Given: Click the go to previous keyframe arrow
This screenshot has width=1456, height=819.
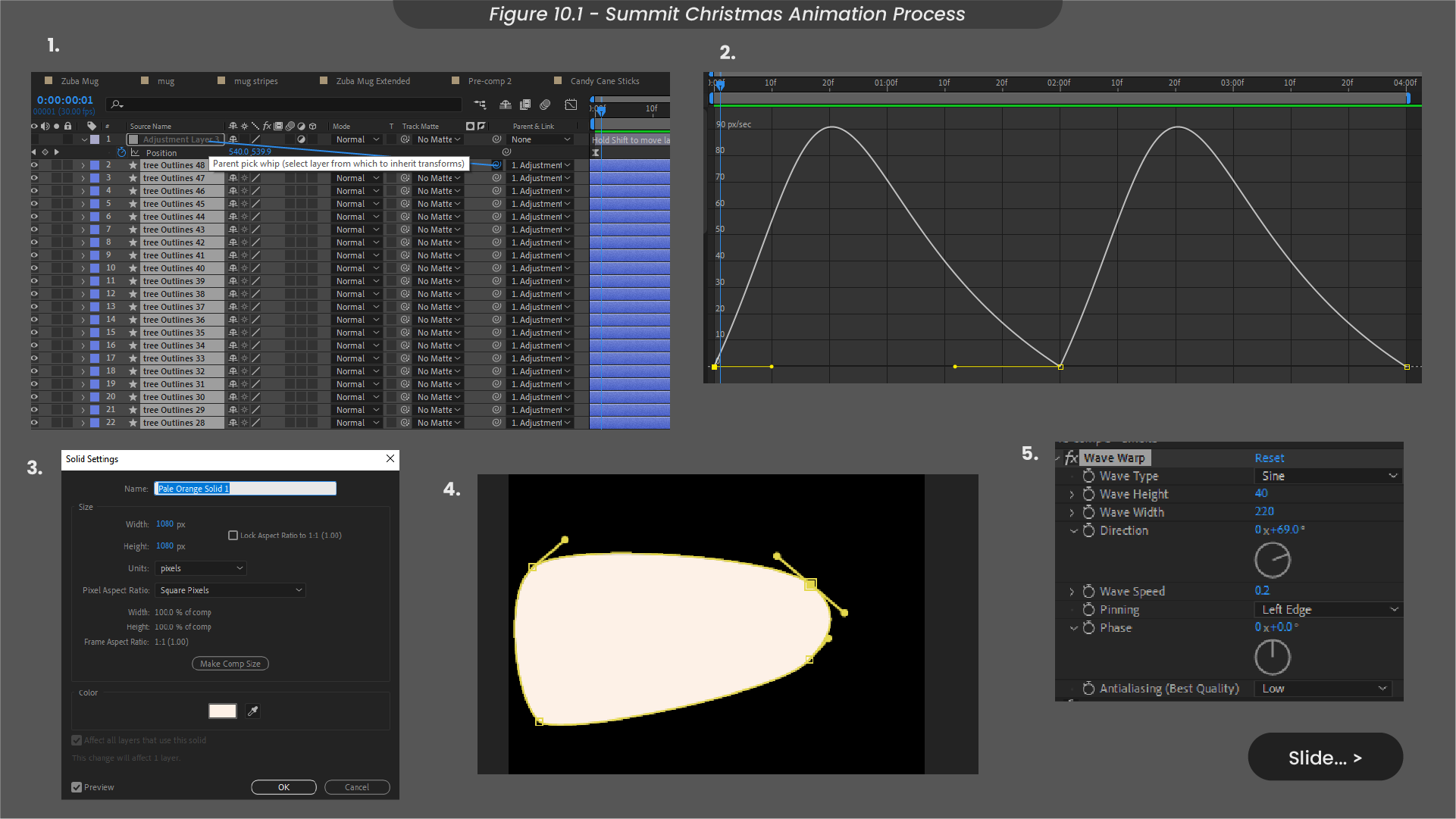Looking at the screenshot, I should point(33,152).
